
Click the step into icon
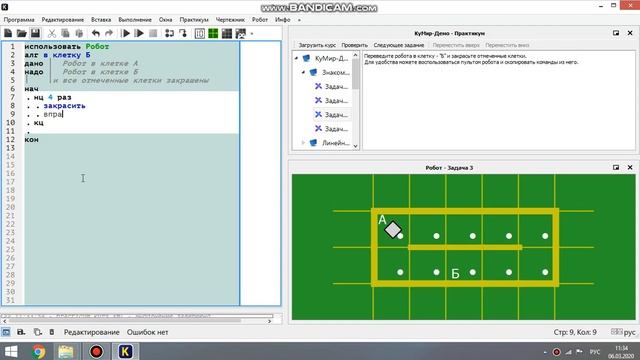click(x=183, y=33)
